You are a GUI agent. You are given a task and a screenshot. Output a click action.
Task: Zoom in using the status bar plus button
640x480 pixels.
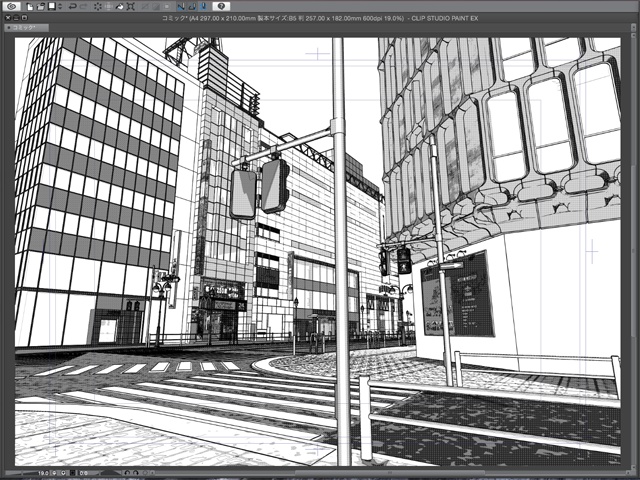point(63,473)
